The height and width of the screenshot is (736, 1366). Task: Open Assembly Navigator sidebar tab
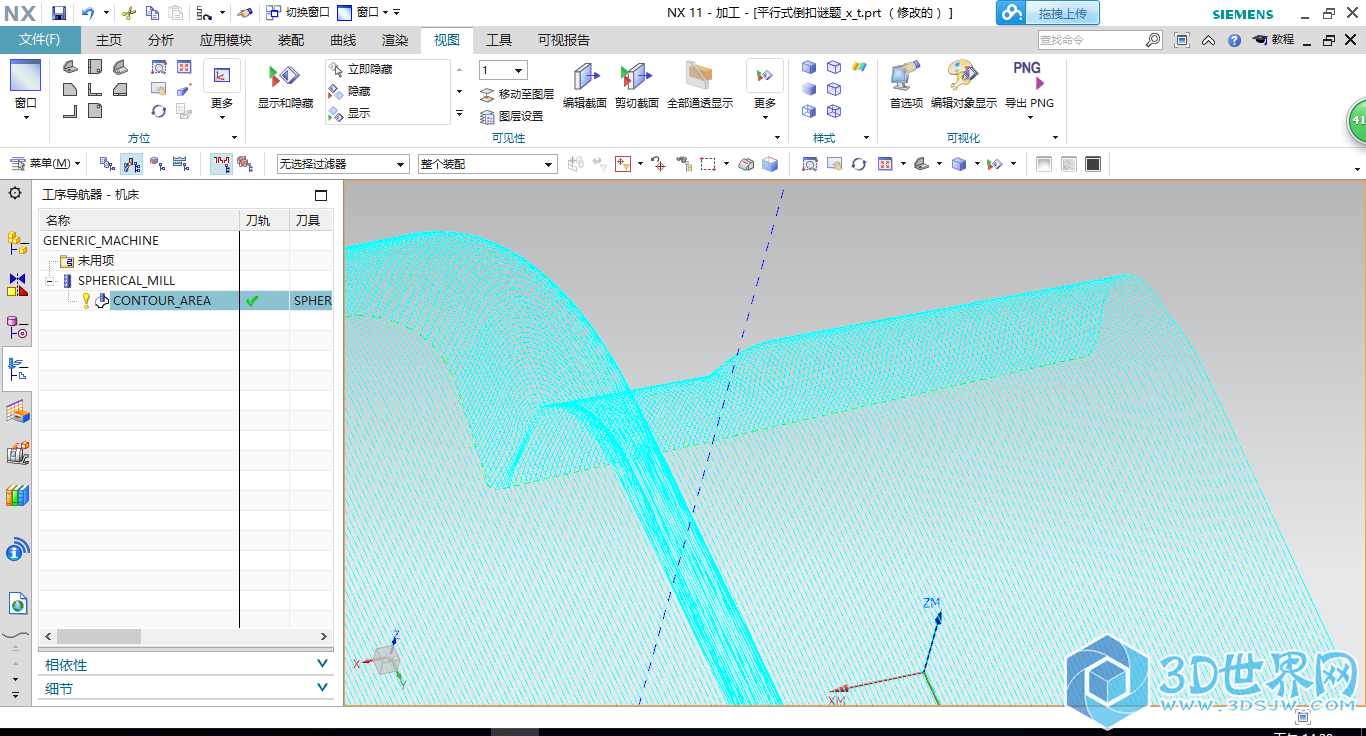(17, 241)
